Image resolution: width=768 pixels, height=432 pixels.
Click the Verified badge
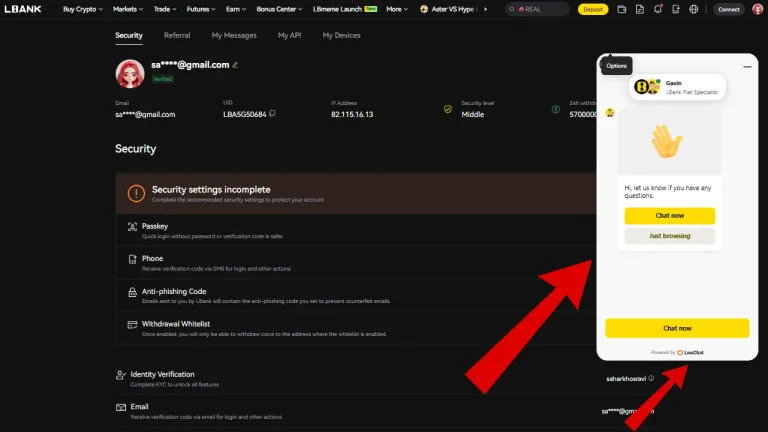(162, 79)
